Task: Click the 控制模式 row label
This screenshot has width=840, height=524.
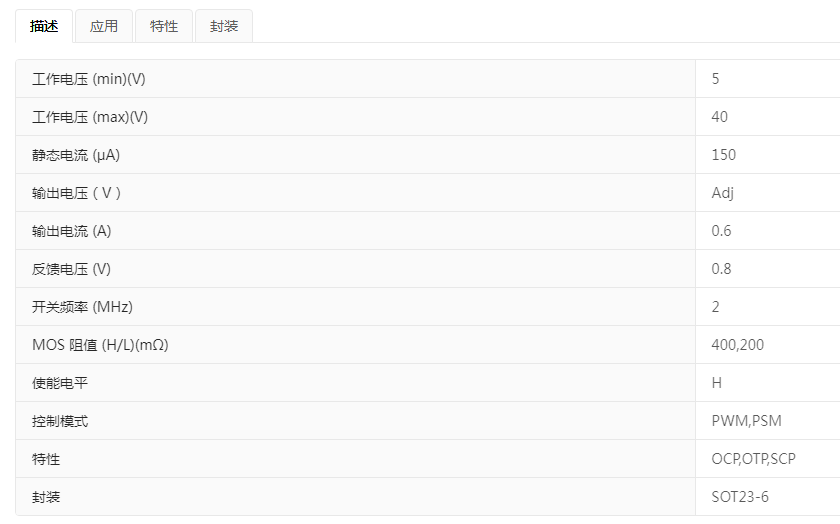Action: coord(60,421)
